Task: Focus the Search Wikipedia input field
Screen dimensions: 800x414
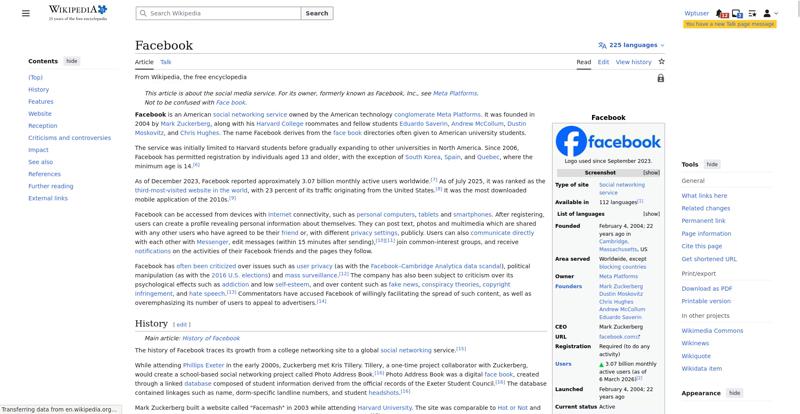Action: (x=220, y=13)
